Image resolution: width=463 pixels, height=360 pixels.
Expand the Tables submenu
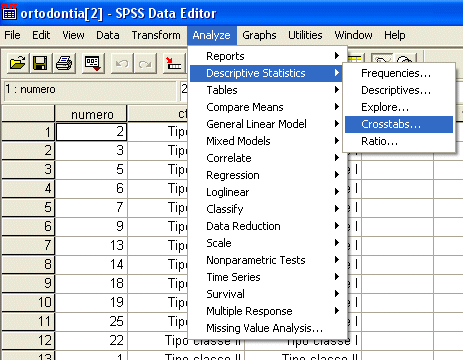(x=267, y=90)
